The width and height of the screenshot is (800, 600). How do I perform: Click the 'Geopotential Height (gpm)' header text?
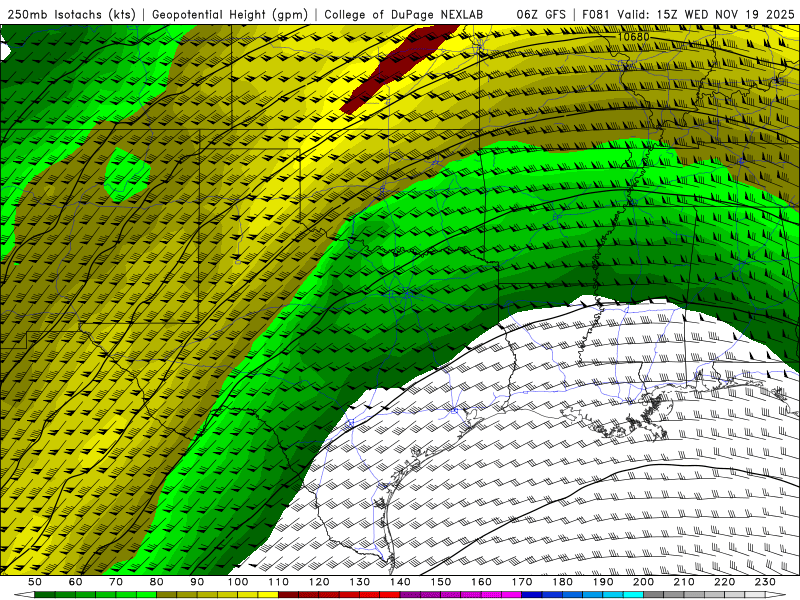tap(230, 15)
